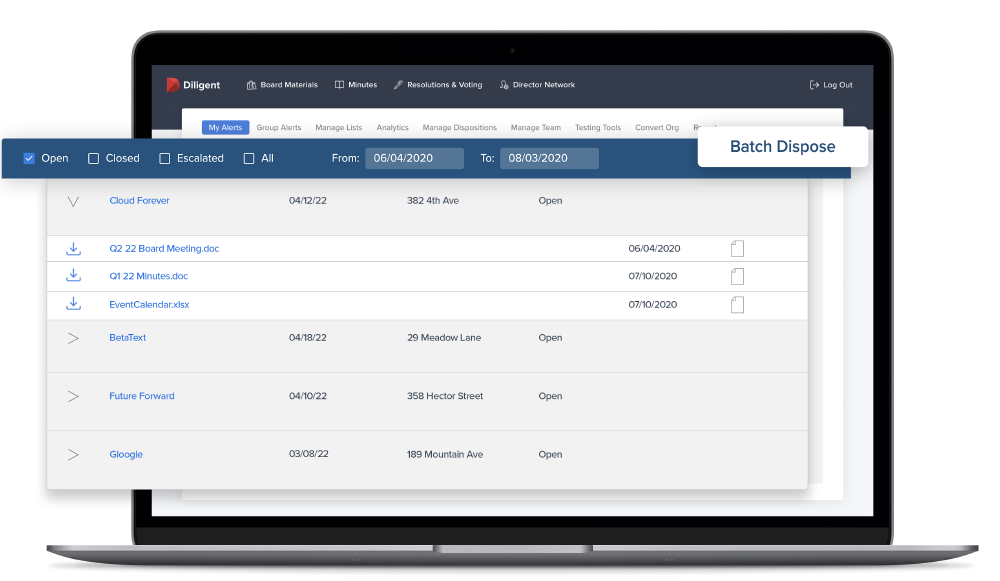Image resolution: width=1000 pixels, height=581 pixels.
Task: Tick the Escalated filter checkbox
Action: tap(165, 158)
